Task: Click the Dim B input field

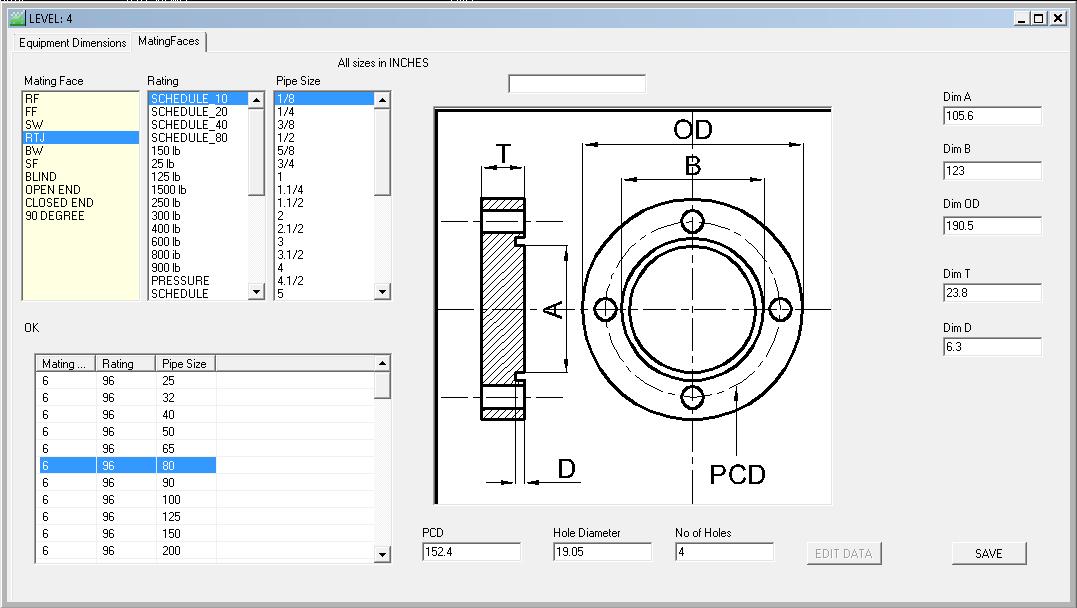Action: pyautogui.click(x=993, y=170)
